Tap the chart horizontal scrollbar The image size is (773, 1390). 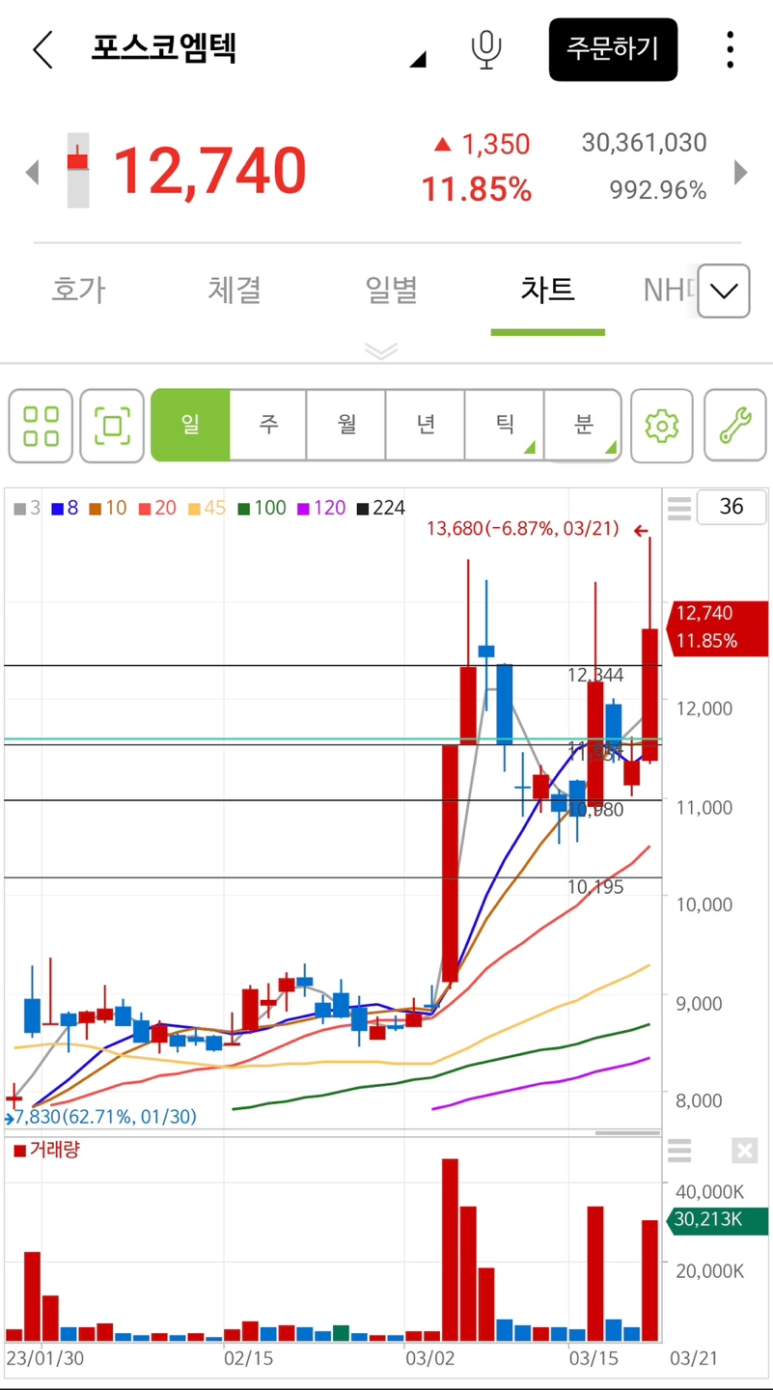[x=628, y=1133]
